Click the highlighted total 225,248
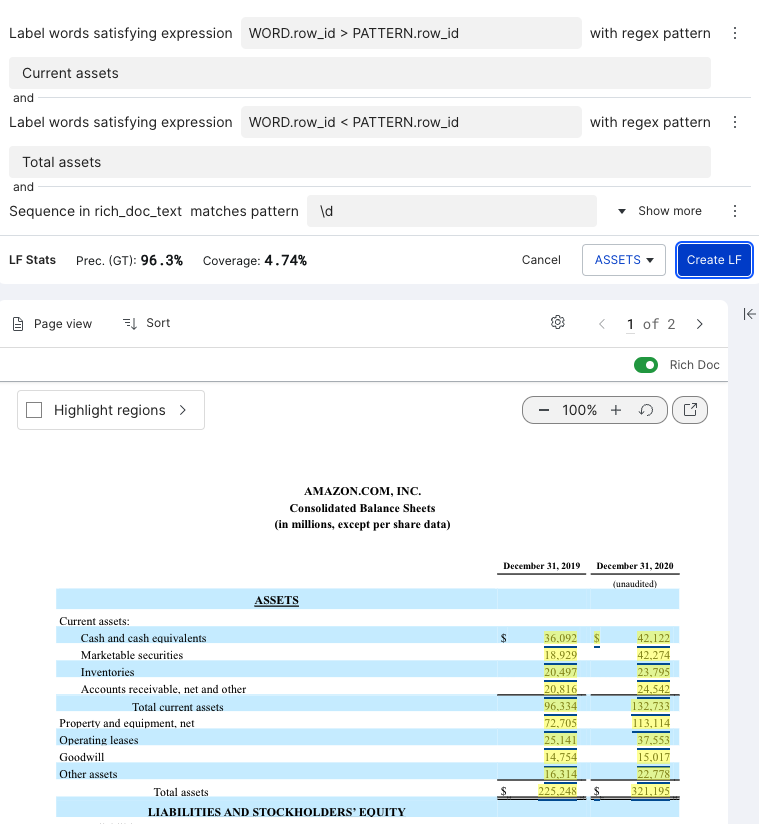Image resolution: width=759 pixels, height=824 pixels. click(557, 791)
